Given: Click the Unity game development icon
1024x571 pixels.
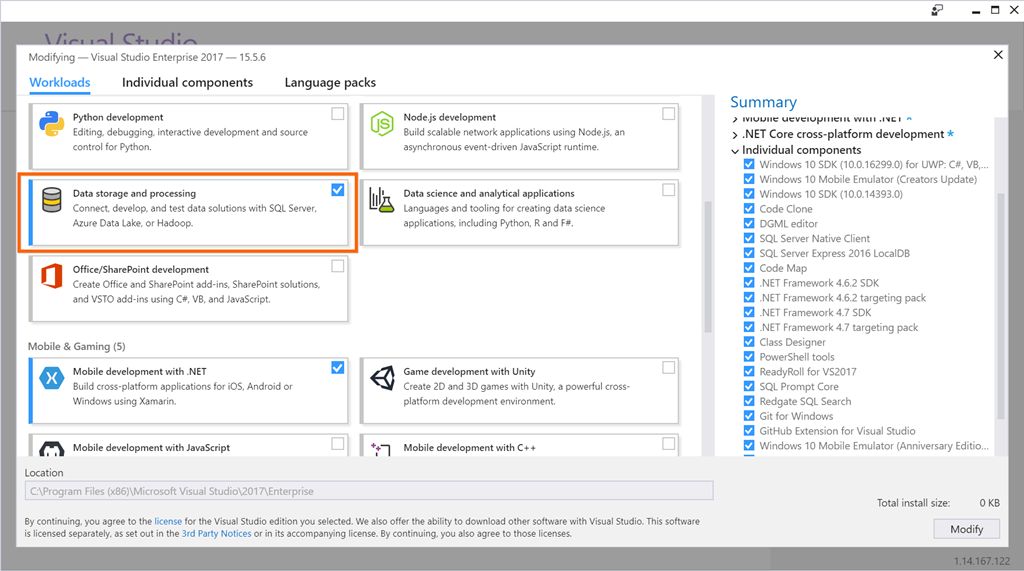Looking at the screenshot, I should (x=382, y=378).
